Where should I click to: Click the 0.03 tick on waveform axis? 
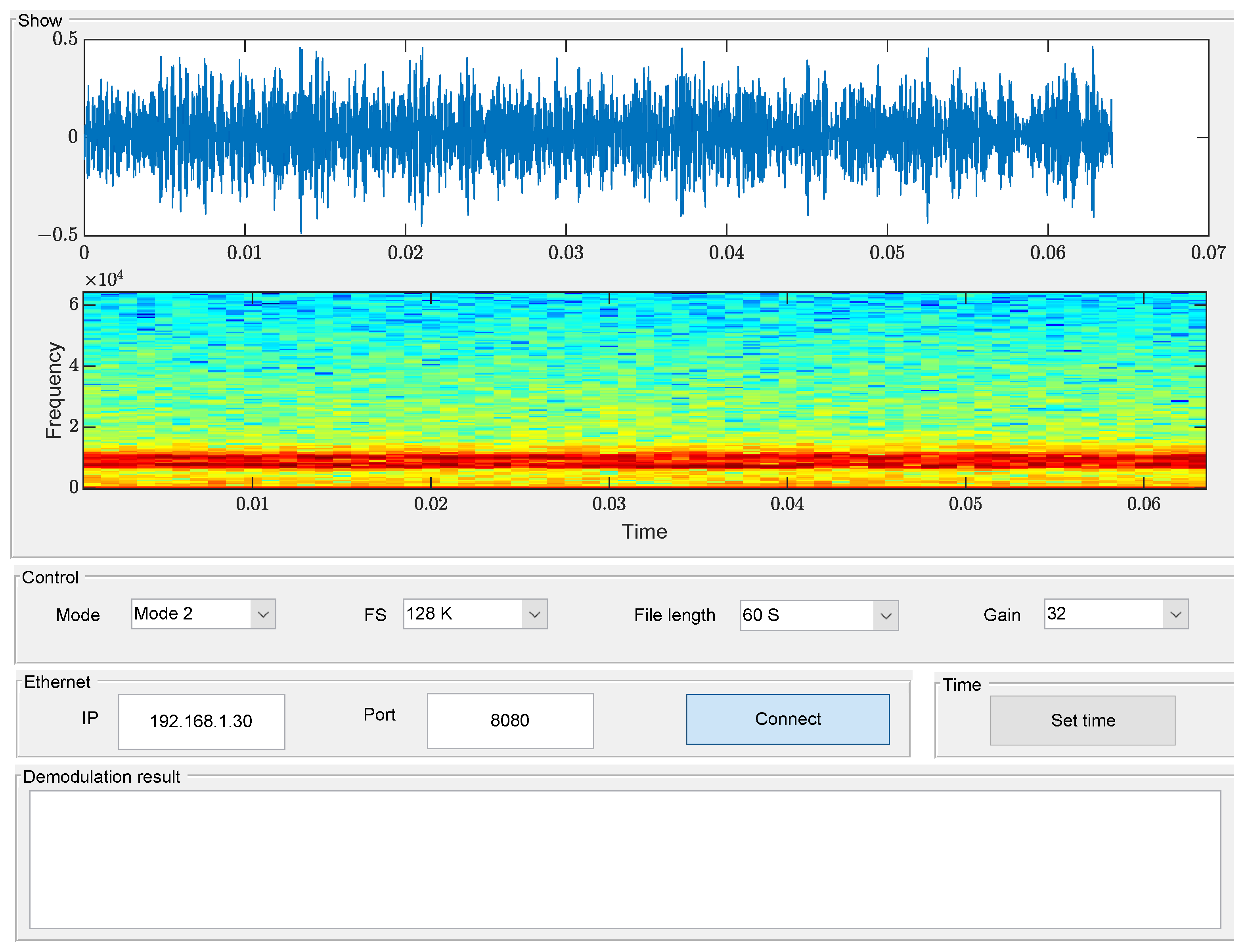566,253
